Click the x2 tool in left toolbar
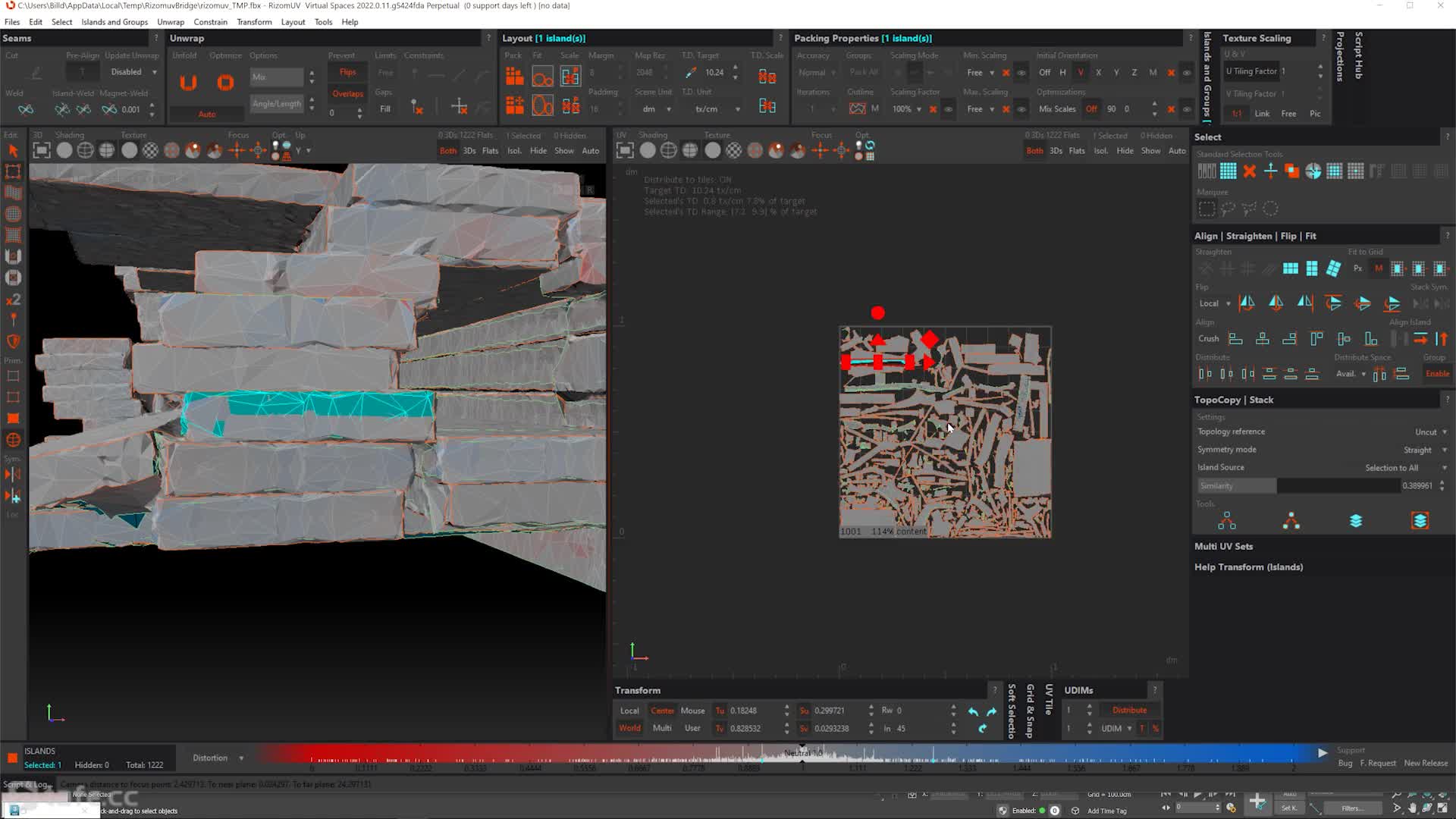The image size is (1456, 819). click(x=13, y=300)
